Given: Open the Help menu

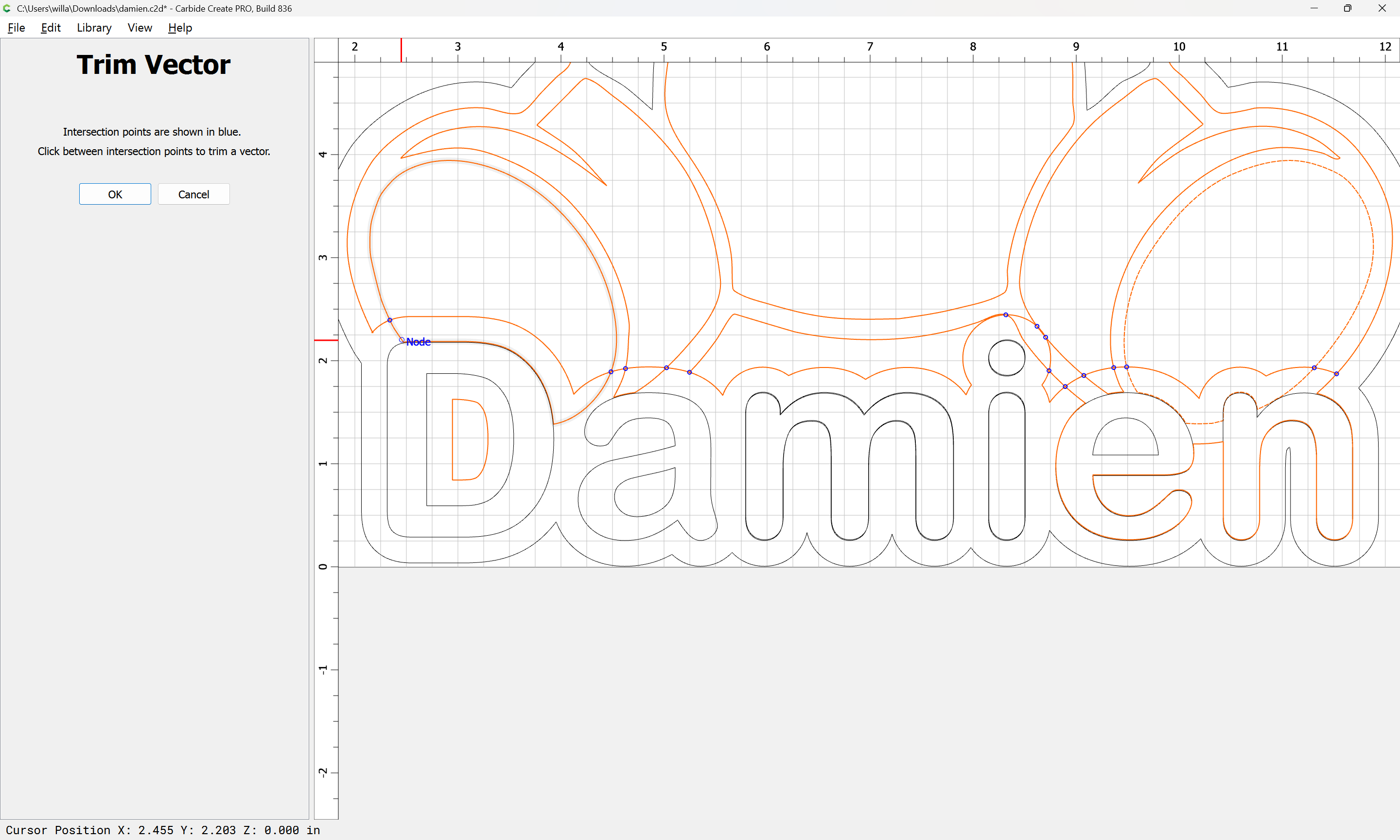Looking at the screenshot, I should pyautogui.click(x=180, y=28).
